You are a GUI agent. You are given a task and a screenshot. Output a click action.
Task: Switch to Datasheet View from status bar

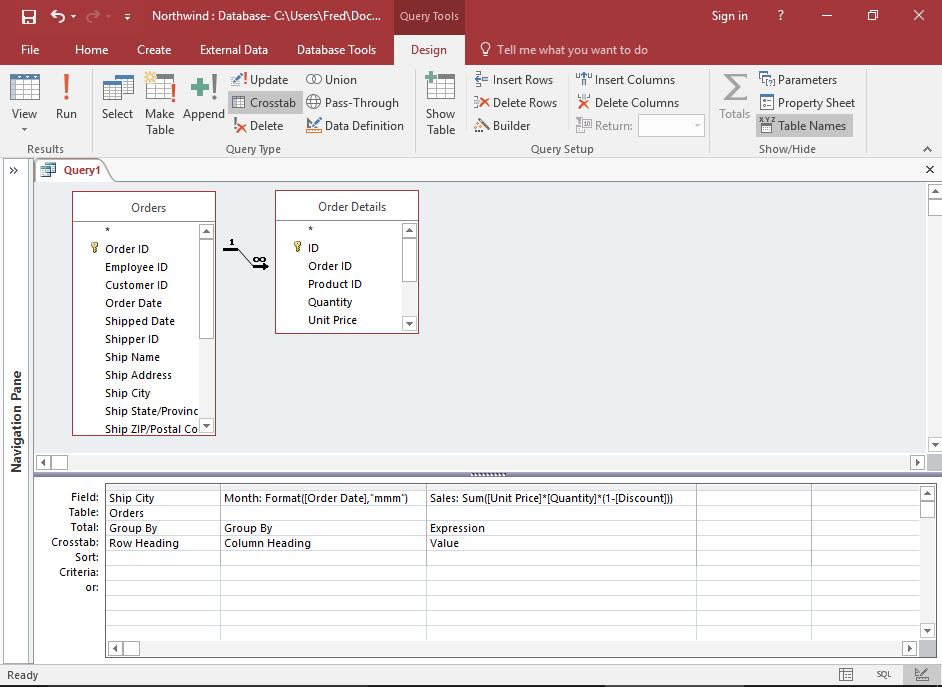pyautogui.click(x=846, y=675)
